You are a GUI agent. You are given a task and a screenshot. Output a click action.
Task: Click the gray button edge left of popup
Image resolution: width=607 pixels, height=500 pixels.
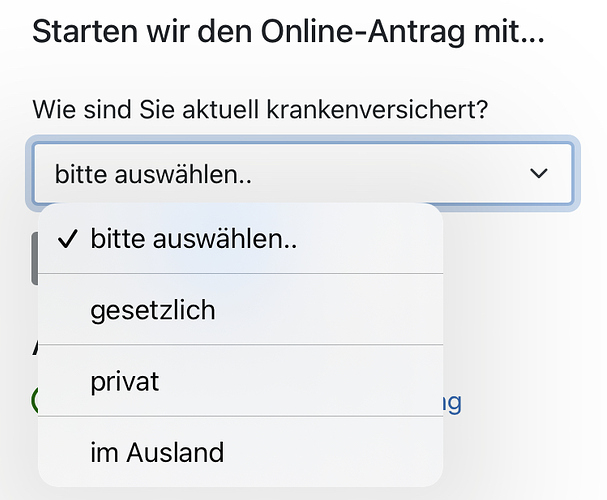[x=34, y=259]
